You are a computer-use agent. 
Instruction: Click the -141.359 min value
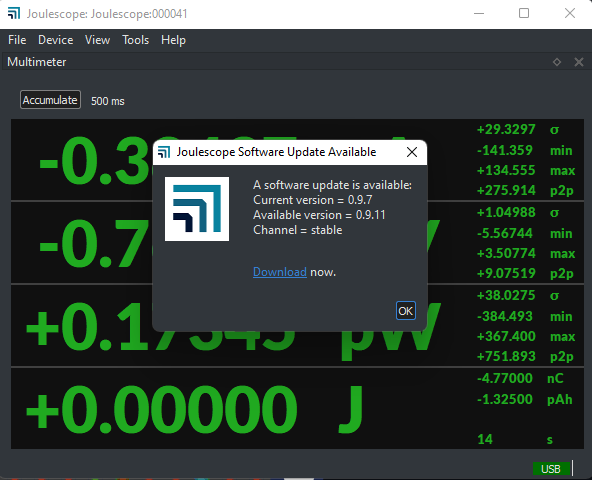point(505,150)
